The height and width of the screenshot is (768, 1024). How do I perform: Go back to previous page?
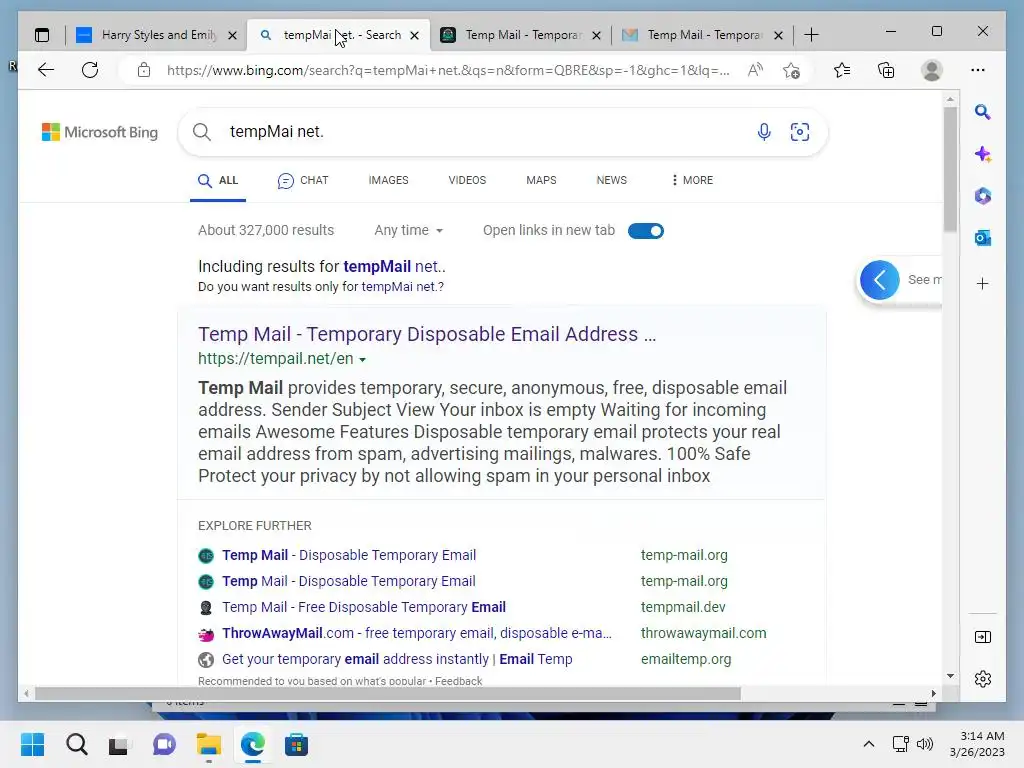coord(46,70)
